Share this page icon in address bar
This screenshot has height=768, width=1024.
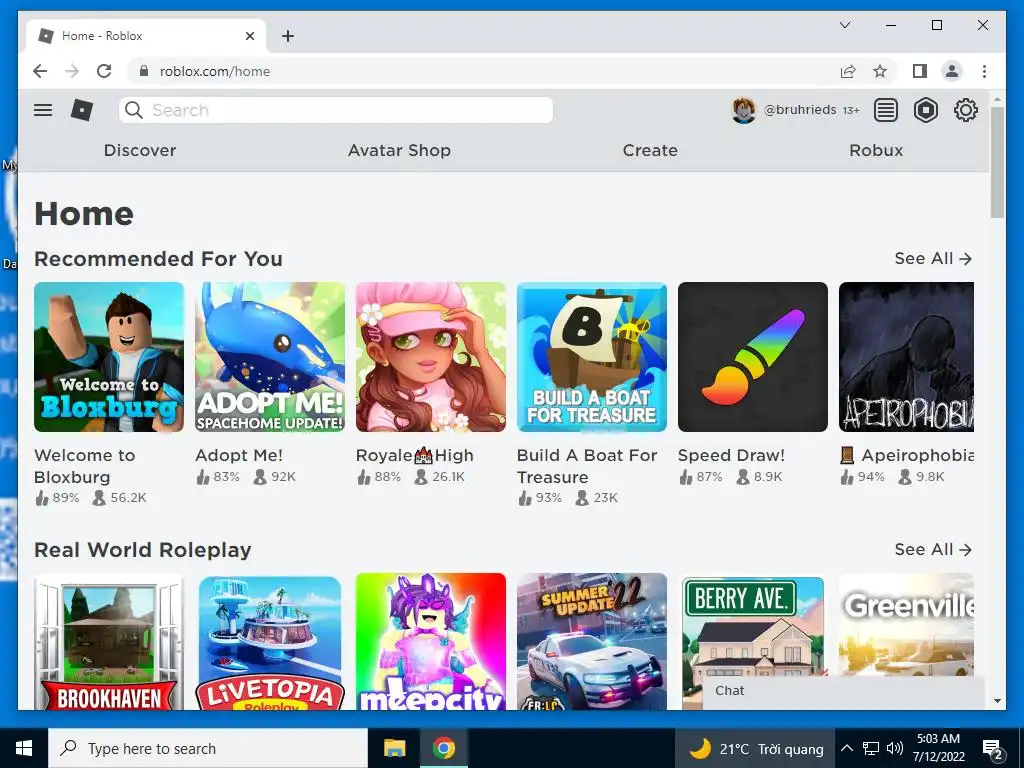(x=848, y=71)
